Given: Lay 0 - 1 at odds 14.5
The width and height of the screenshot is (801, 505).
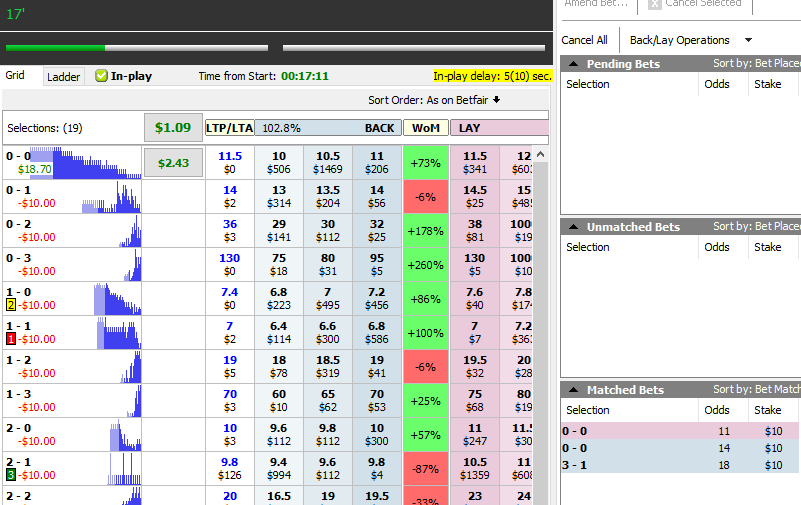Looking at the screenshot, I should (475, 197).
